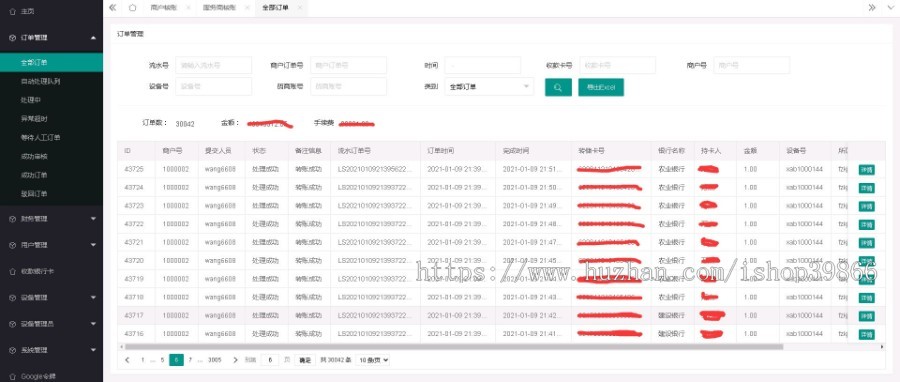Go to page 5 in the pagination
Image resolution: width=900 pixels, height=382 pixels.
(x=162, y=360)
